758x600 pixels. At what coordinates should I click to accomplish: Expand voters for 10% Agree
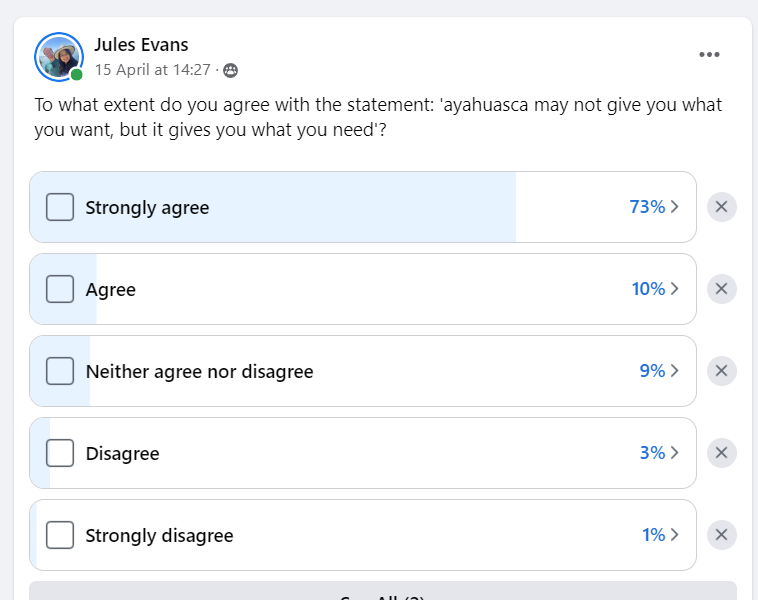[655, 289]
